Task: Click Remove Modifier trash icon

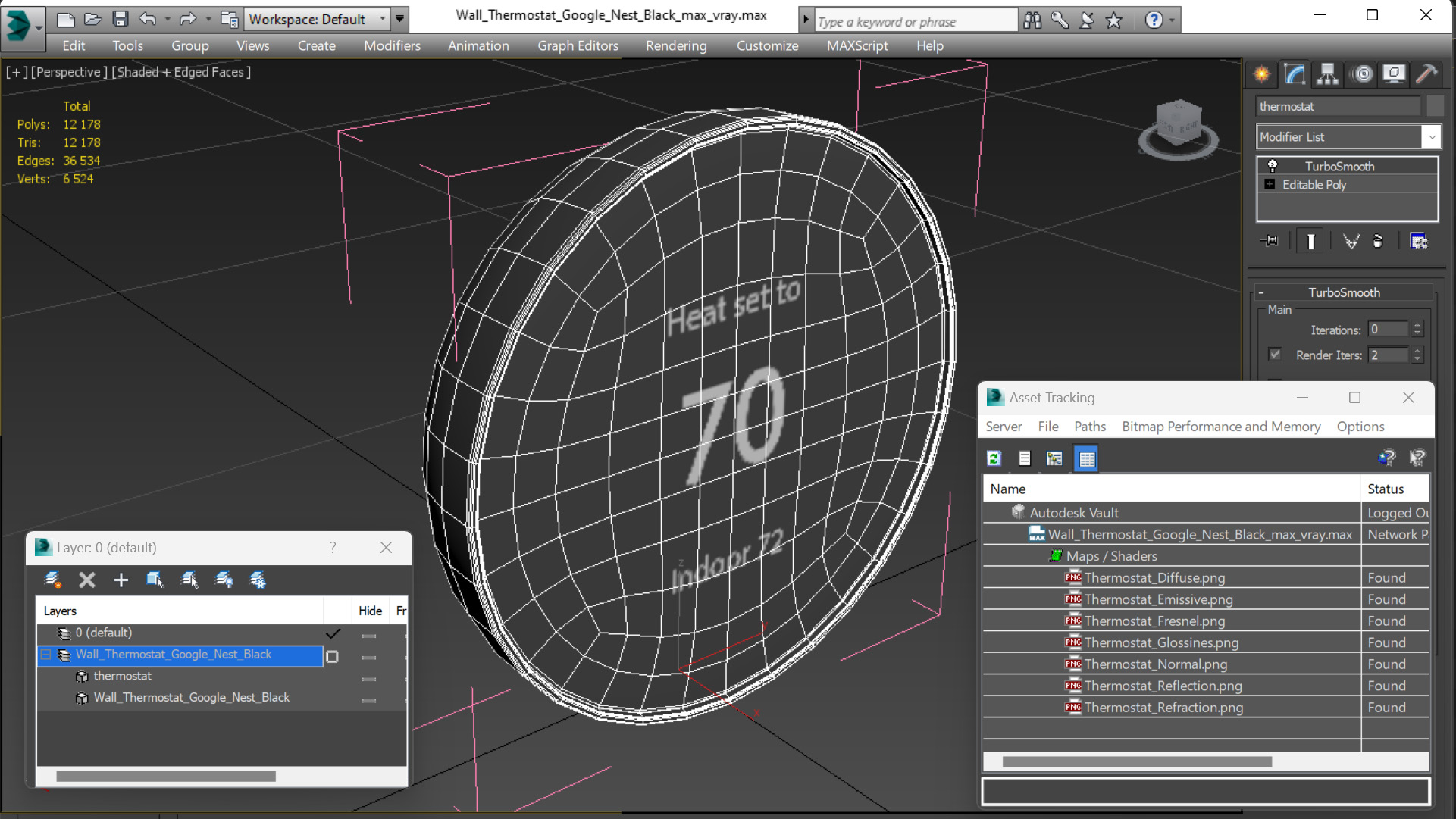Action: click(1378, 241)
